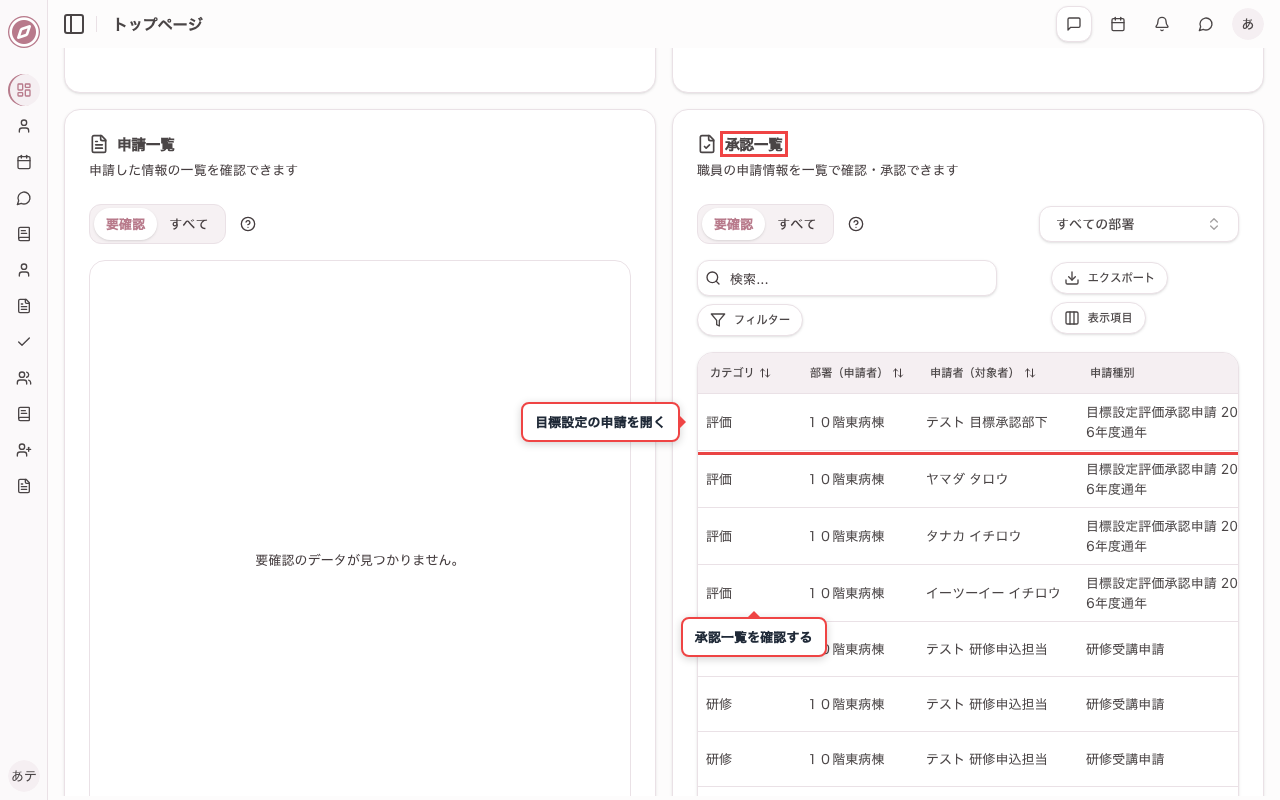Open the 表示項目 column settings button

tap(1098, 318)
